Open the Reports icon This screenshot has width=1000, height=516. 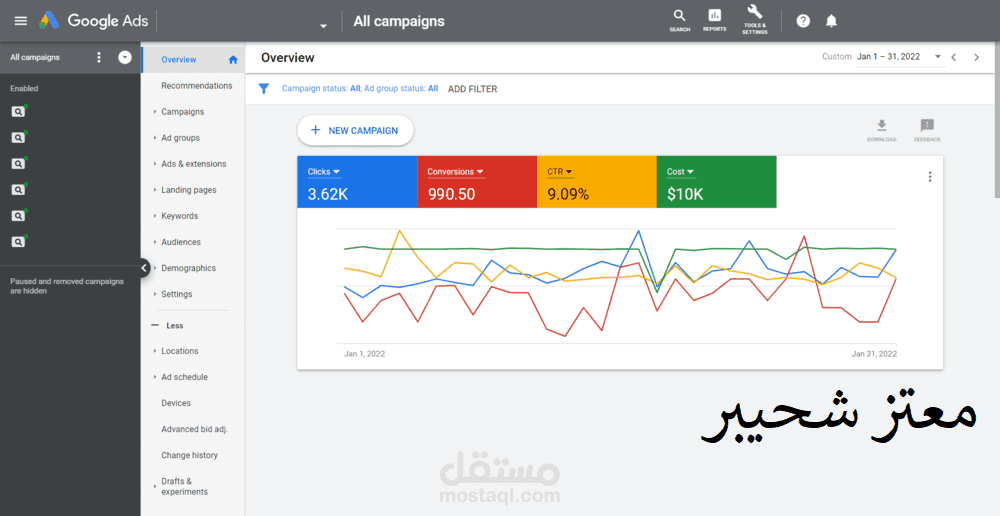point(714,20)
